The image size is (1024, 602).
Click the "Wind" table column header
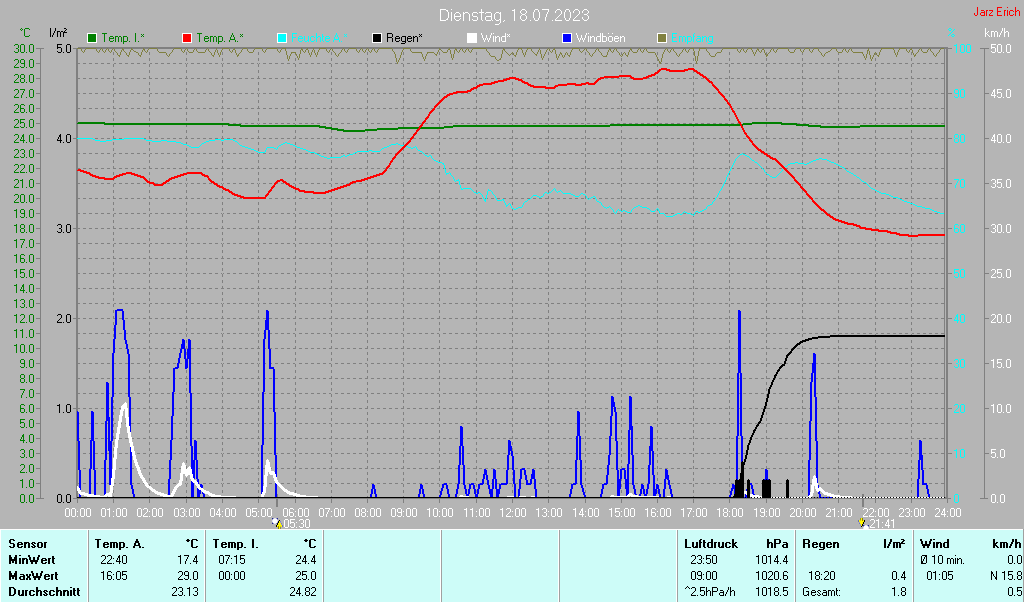935,544
